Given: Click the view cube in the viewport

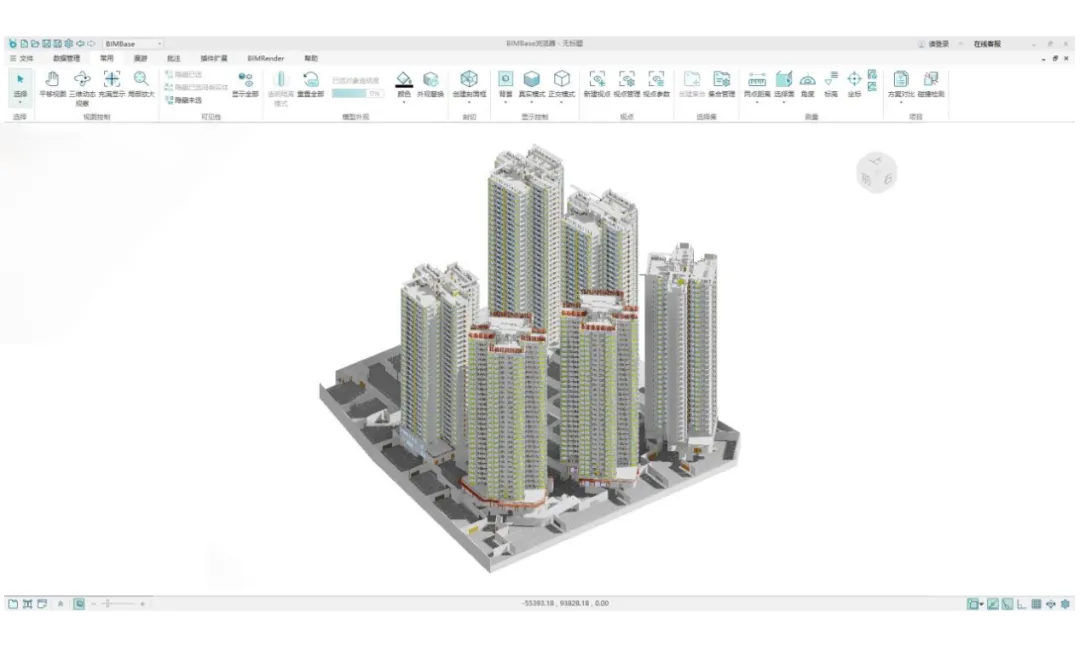Looking at the screenshot, I should pyautogui.click(x=877, y=172).
